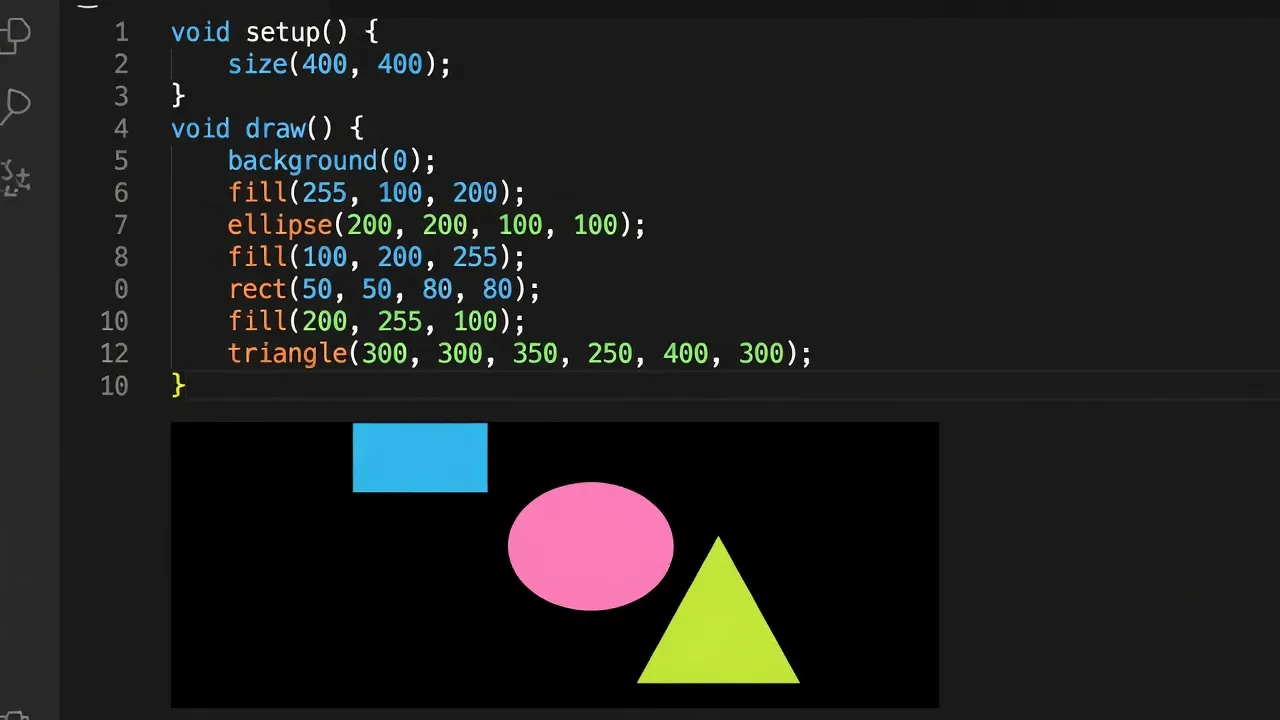Open the search magnifier icon in the sidebar
This screenshot has width=1280, height=720.
pyautogui.click(x=14, y=105)
